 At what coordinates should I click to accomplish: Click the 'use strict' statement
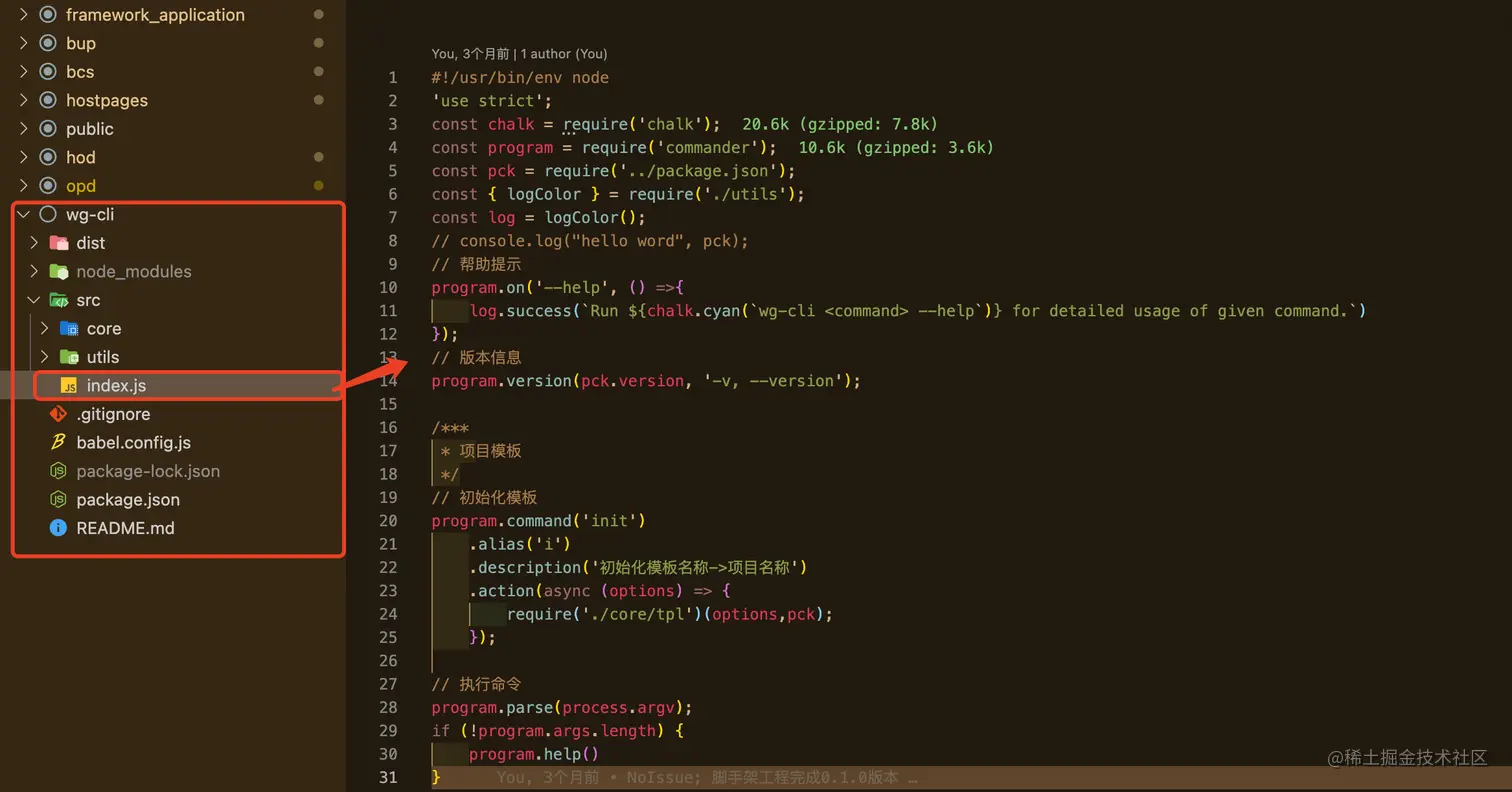tap(492, 101)
